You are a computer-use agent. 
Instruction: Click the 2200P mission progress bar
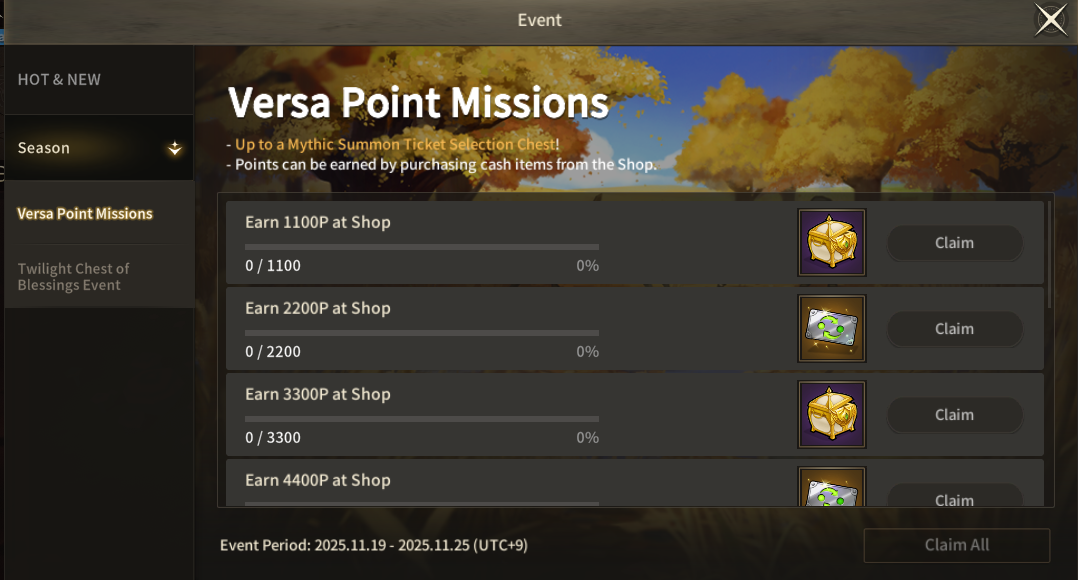pyautogui.click(x=421, y=332)
